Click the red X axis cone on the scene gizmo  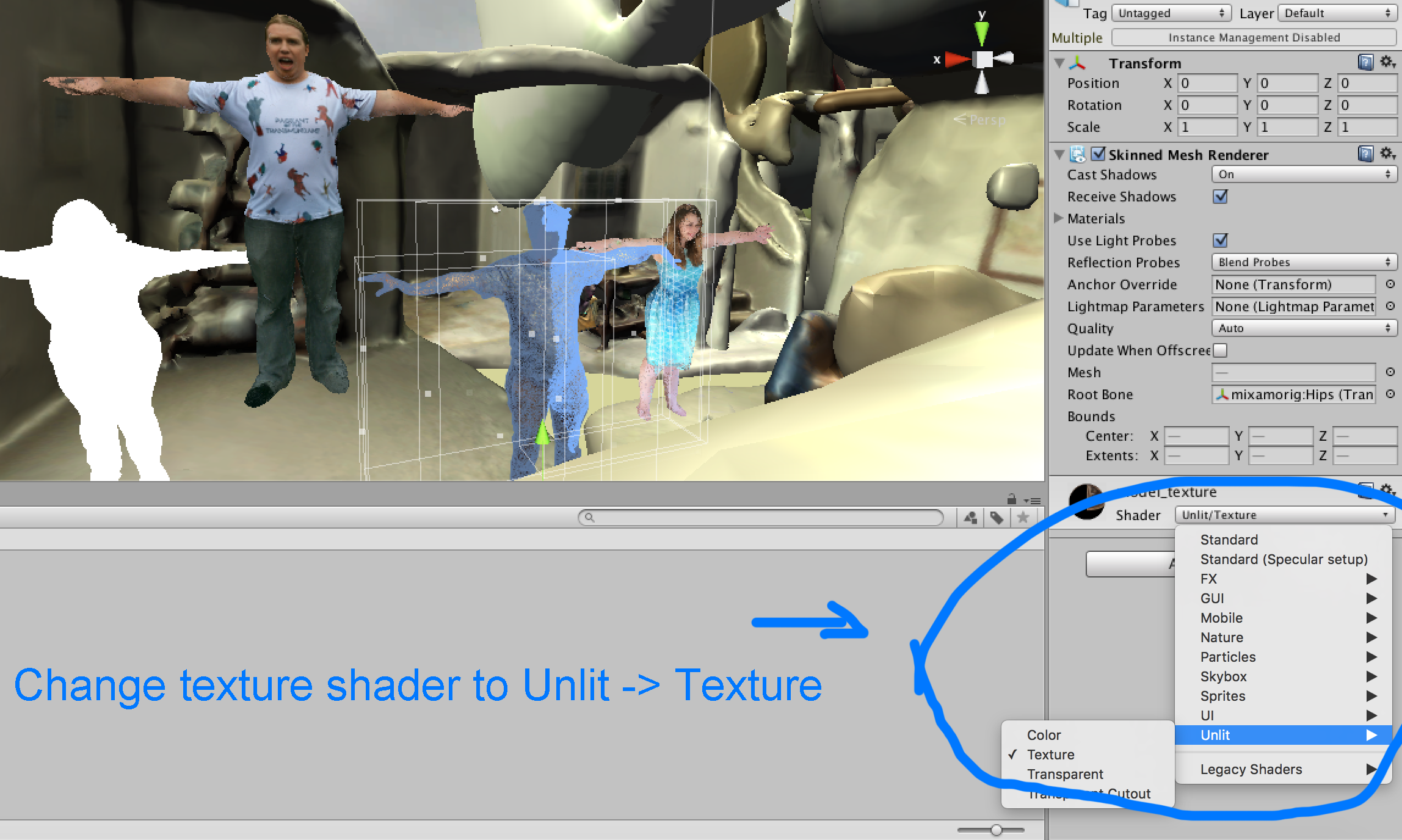[x=957, y=59]
